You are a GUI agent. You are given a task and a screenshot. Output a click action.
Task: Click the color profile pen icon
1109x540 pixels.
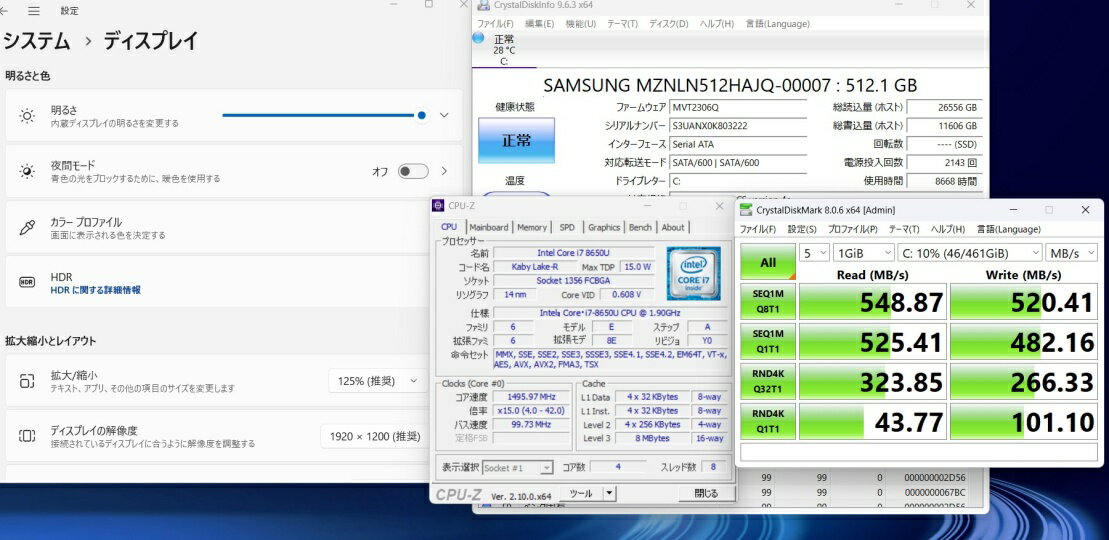pos(27,228)
